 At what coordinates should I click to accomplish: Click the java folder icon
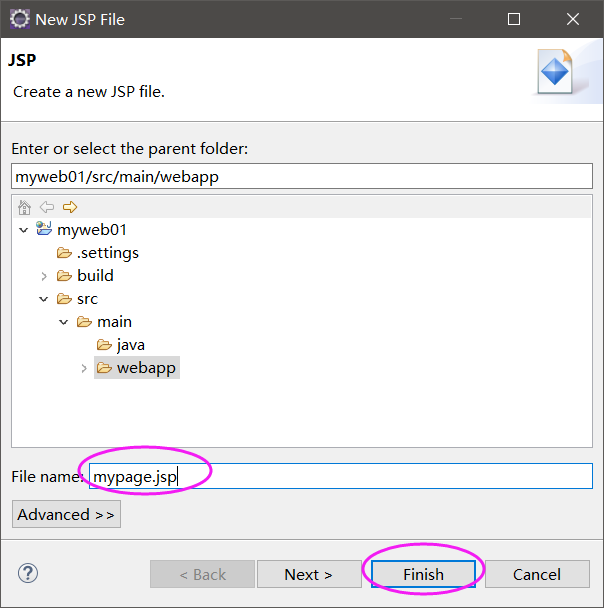[104, 345]
